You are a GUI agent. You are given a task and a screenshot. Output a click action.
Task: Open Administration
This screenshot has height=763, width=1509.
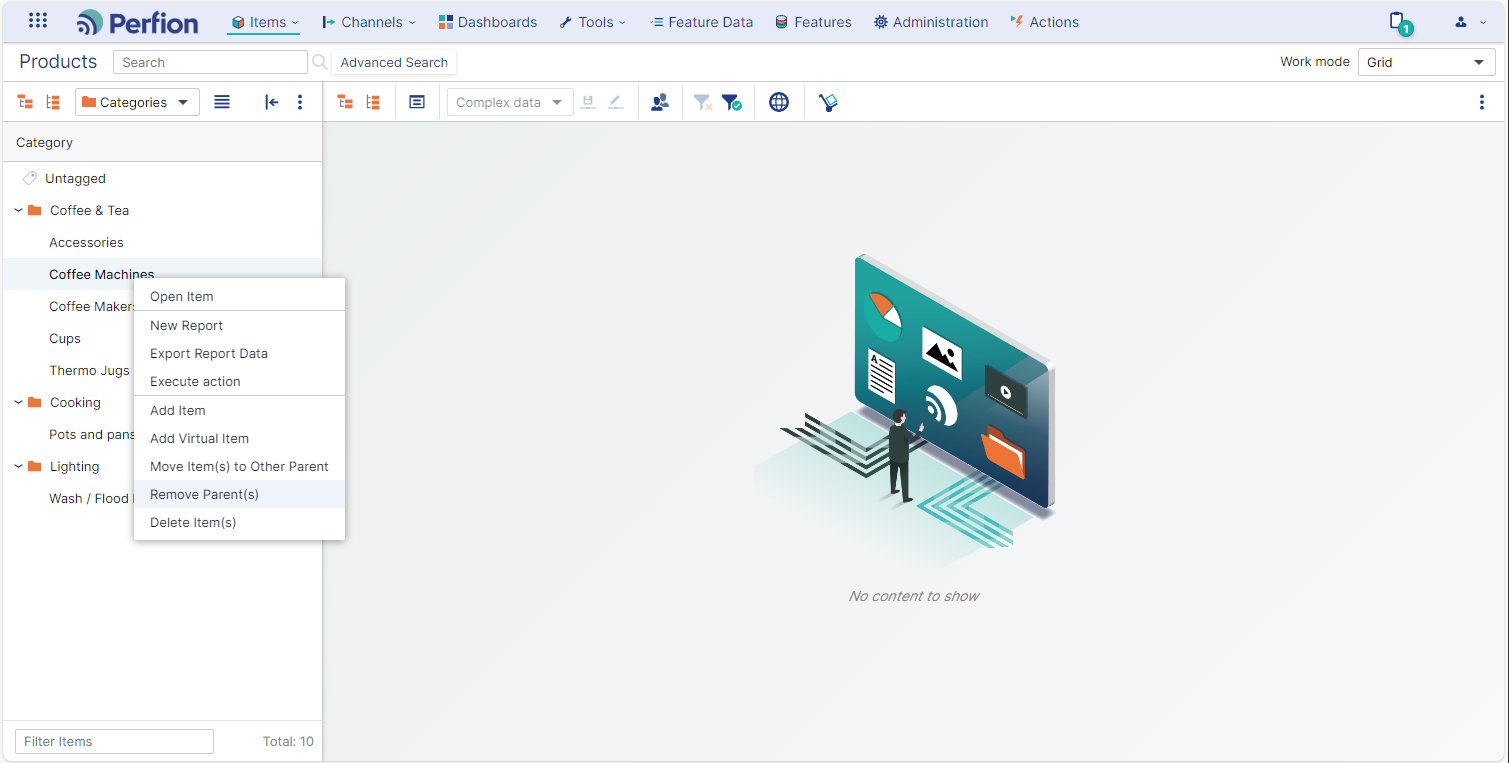pos(931,22)
